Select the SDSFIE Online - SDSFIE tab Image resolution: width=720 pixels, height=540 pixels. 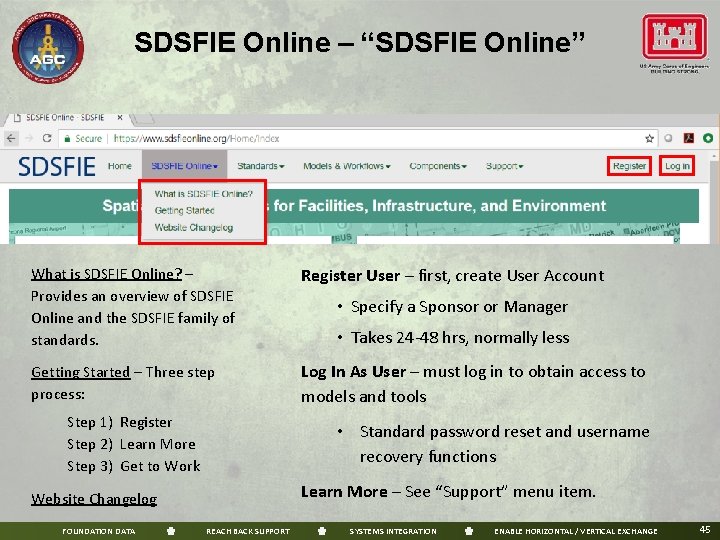click(65, 118)
